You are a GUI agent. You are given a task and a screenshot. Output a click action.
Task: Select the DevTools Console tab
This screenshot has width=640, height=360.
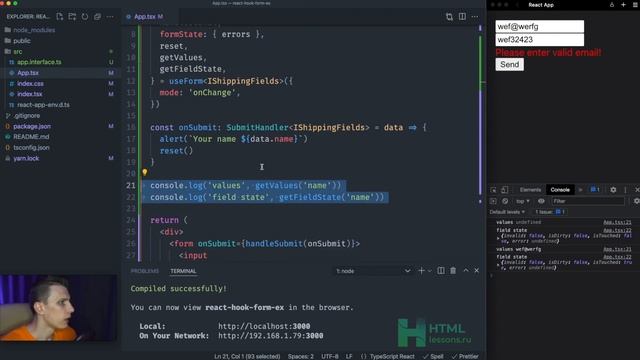pyautogui.click(x=560, y=190)
